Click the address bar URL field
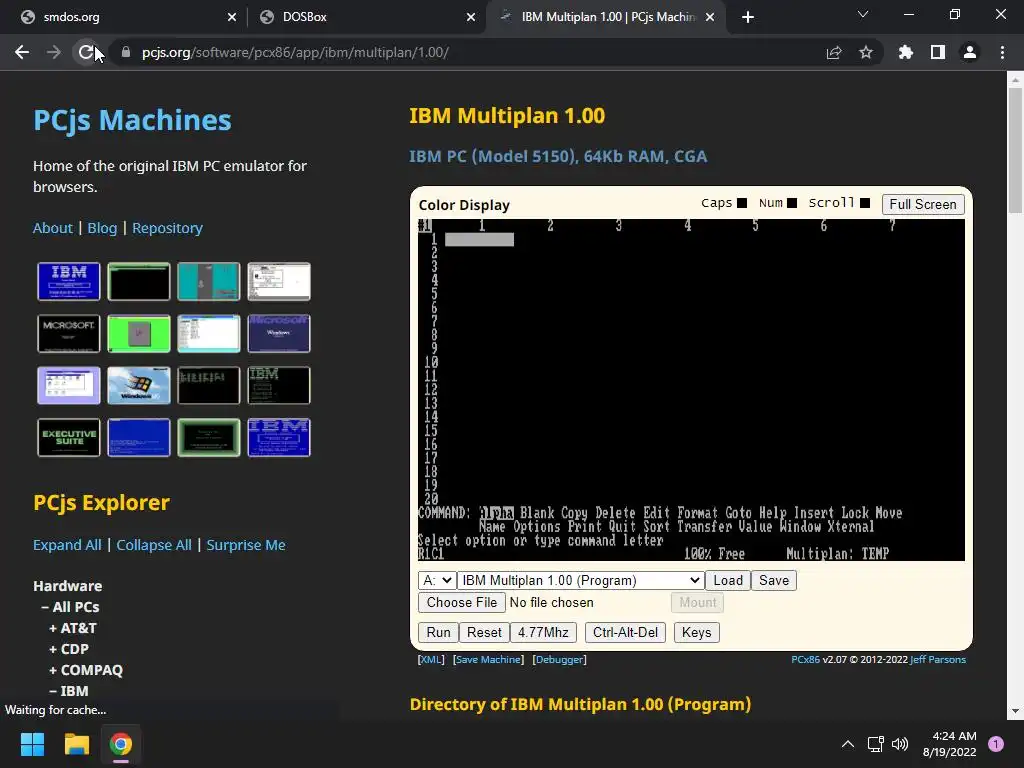 tap(470, 52)
